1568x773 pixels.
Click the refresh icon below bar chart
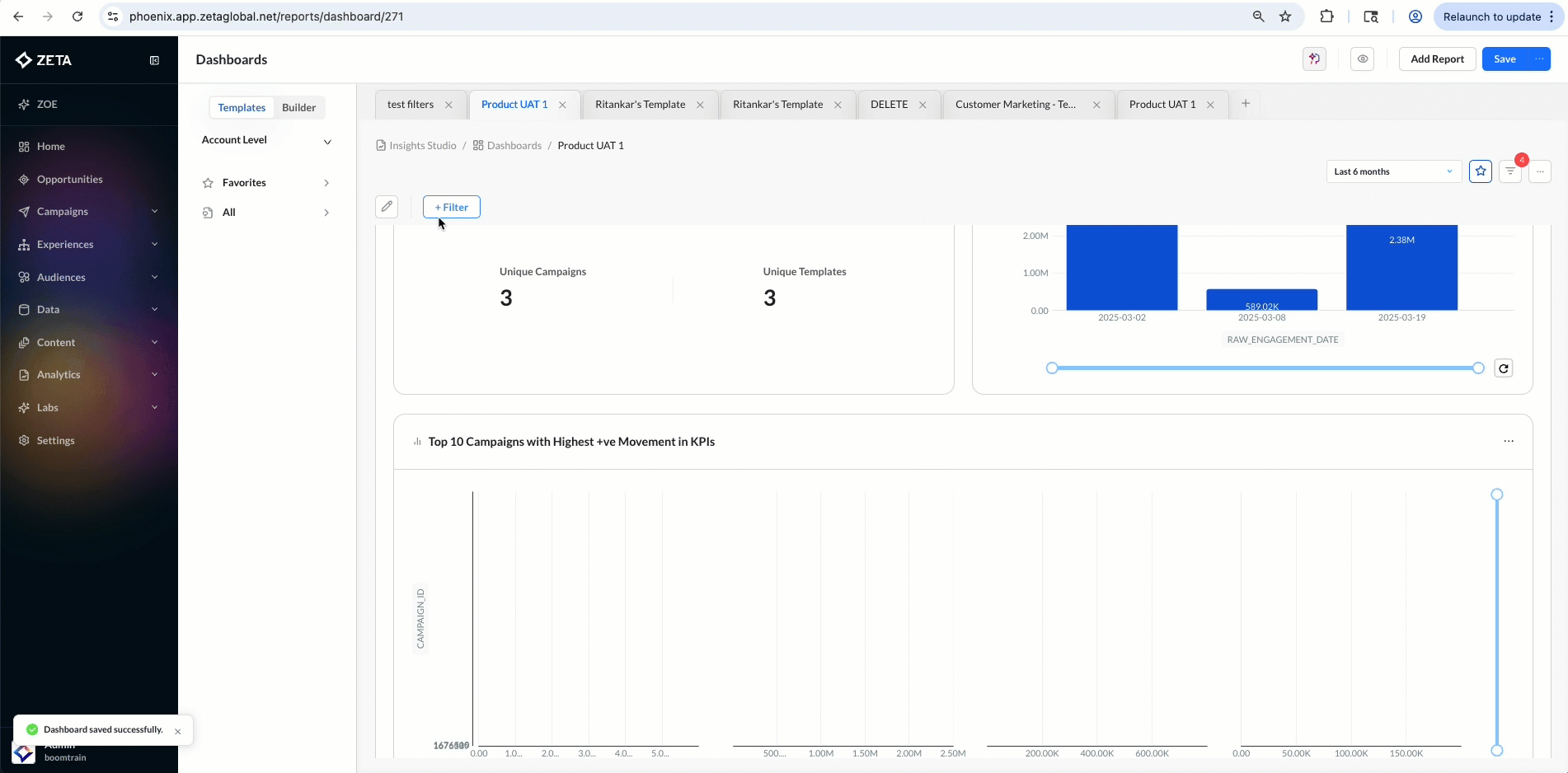[1504, 368]
